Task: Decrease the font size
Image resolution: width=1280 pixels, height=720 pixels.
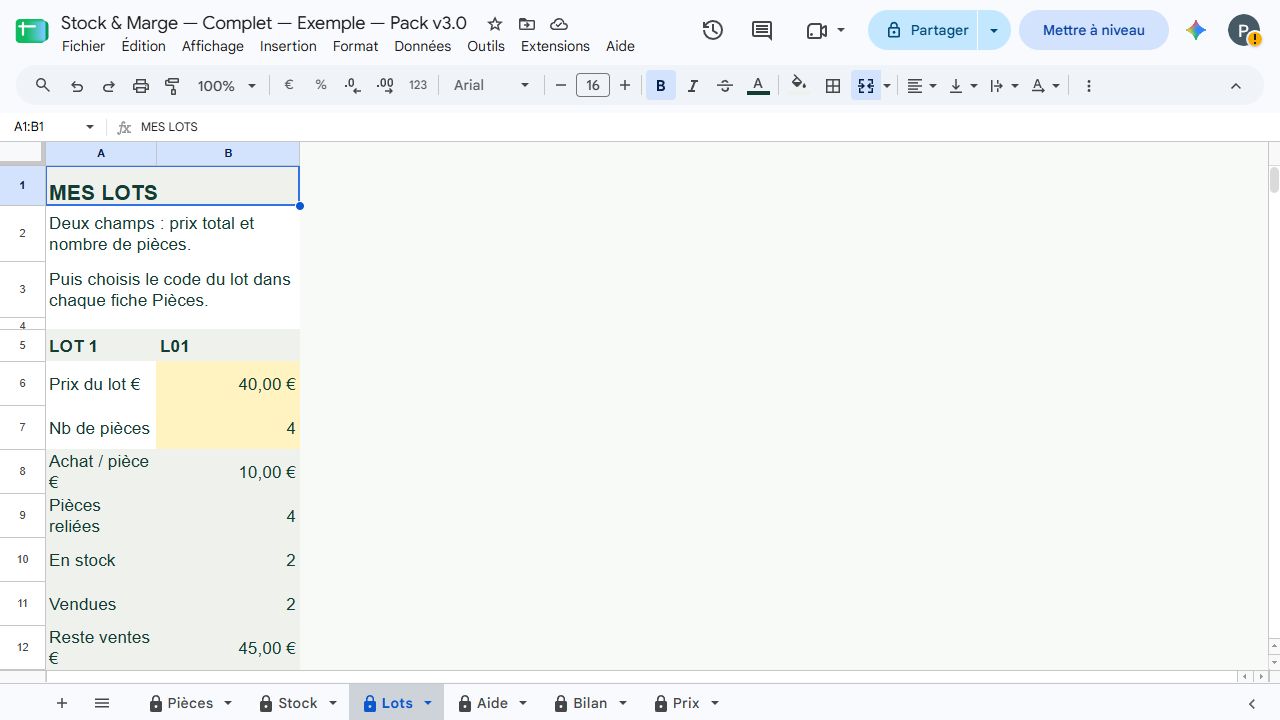Action: tap(560, 86)
